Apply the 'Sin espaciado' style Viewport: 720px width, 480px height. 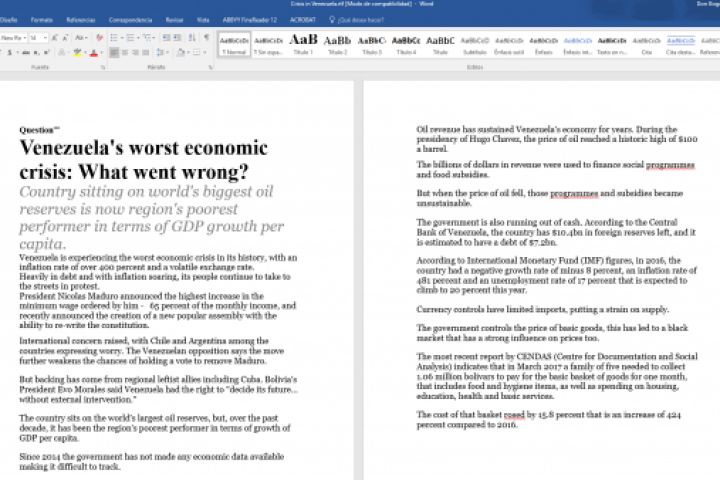click(x=269, y=45)
